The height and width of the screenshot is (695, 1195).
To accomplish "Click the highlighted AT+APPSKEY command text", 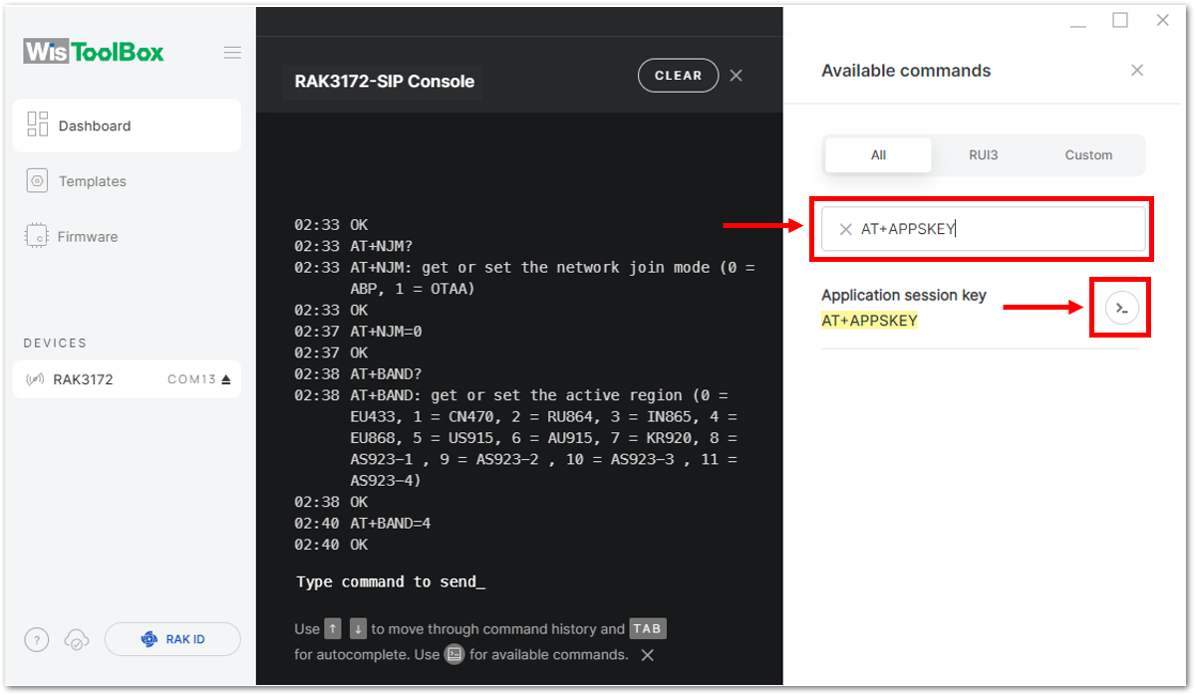I will click(870, 321).
